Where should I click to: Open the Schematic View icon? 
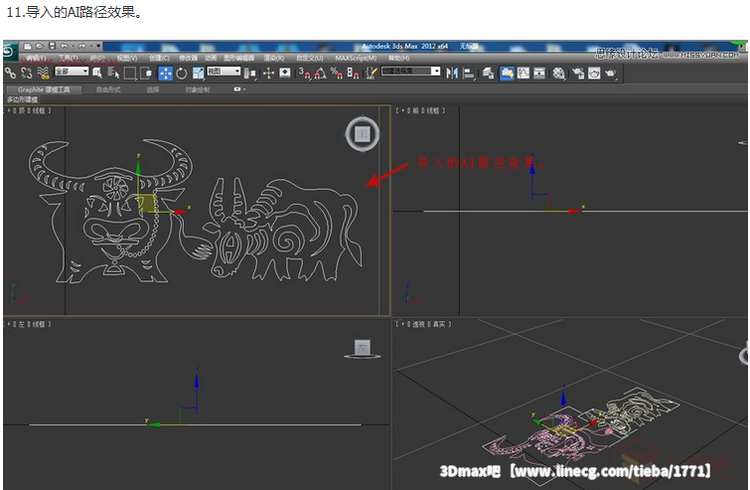pos(540,73)
